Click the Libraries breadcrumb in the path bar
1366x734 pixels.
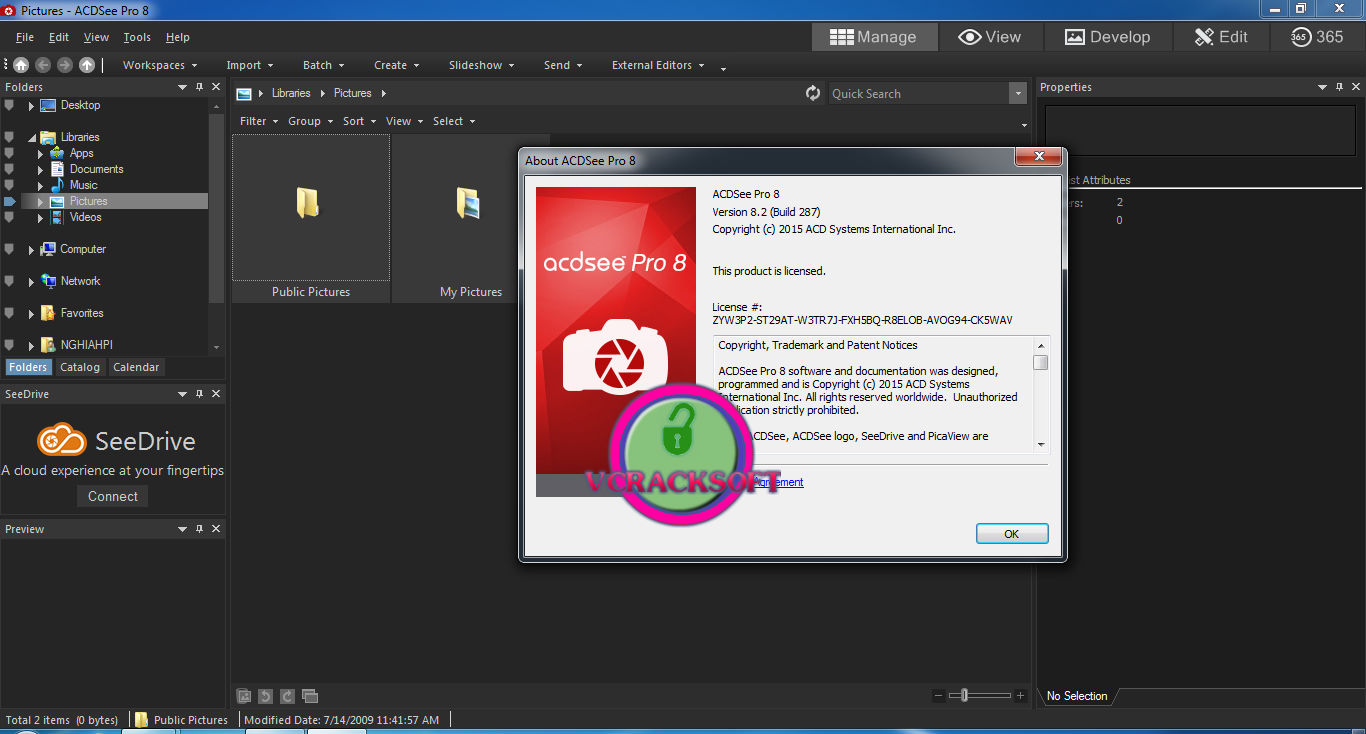[x=291, y=93]
